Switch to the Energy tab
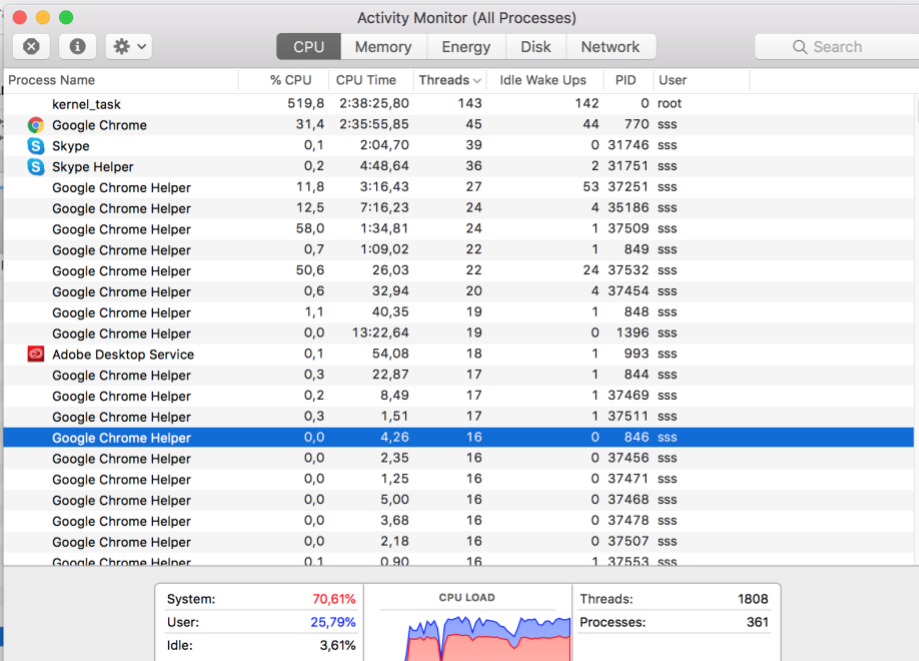This screenshot has width=919, height=661. 466,47
